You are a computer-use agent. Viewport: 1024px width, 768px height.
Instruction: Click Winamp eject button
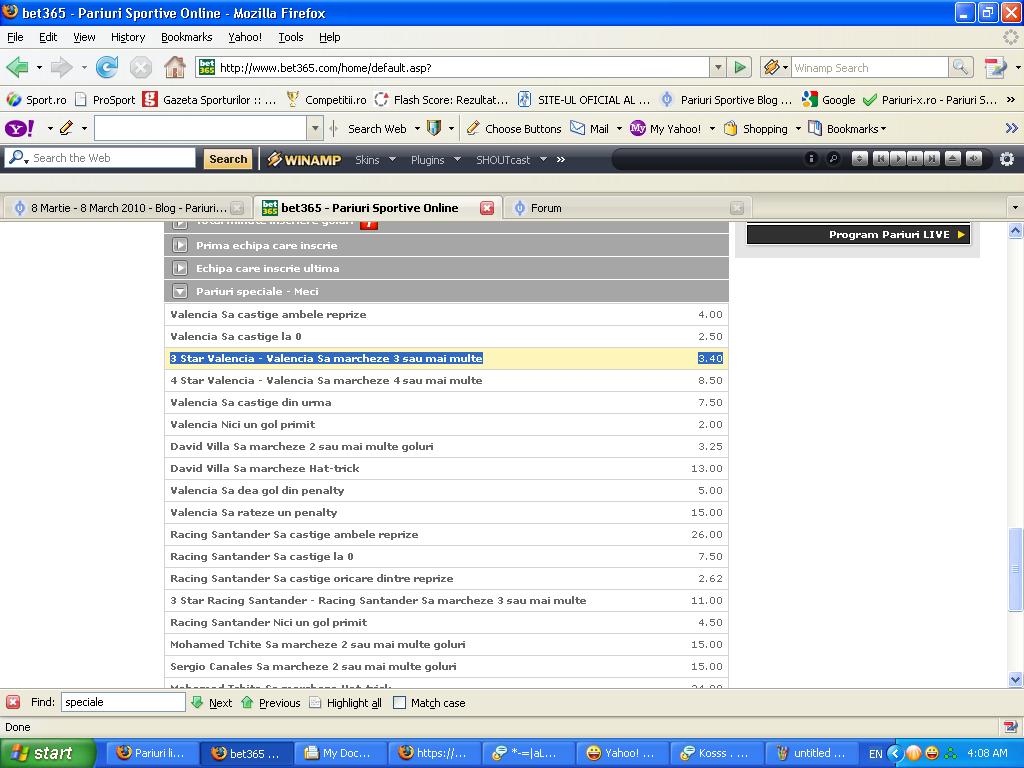coord(953,159)
